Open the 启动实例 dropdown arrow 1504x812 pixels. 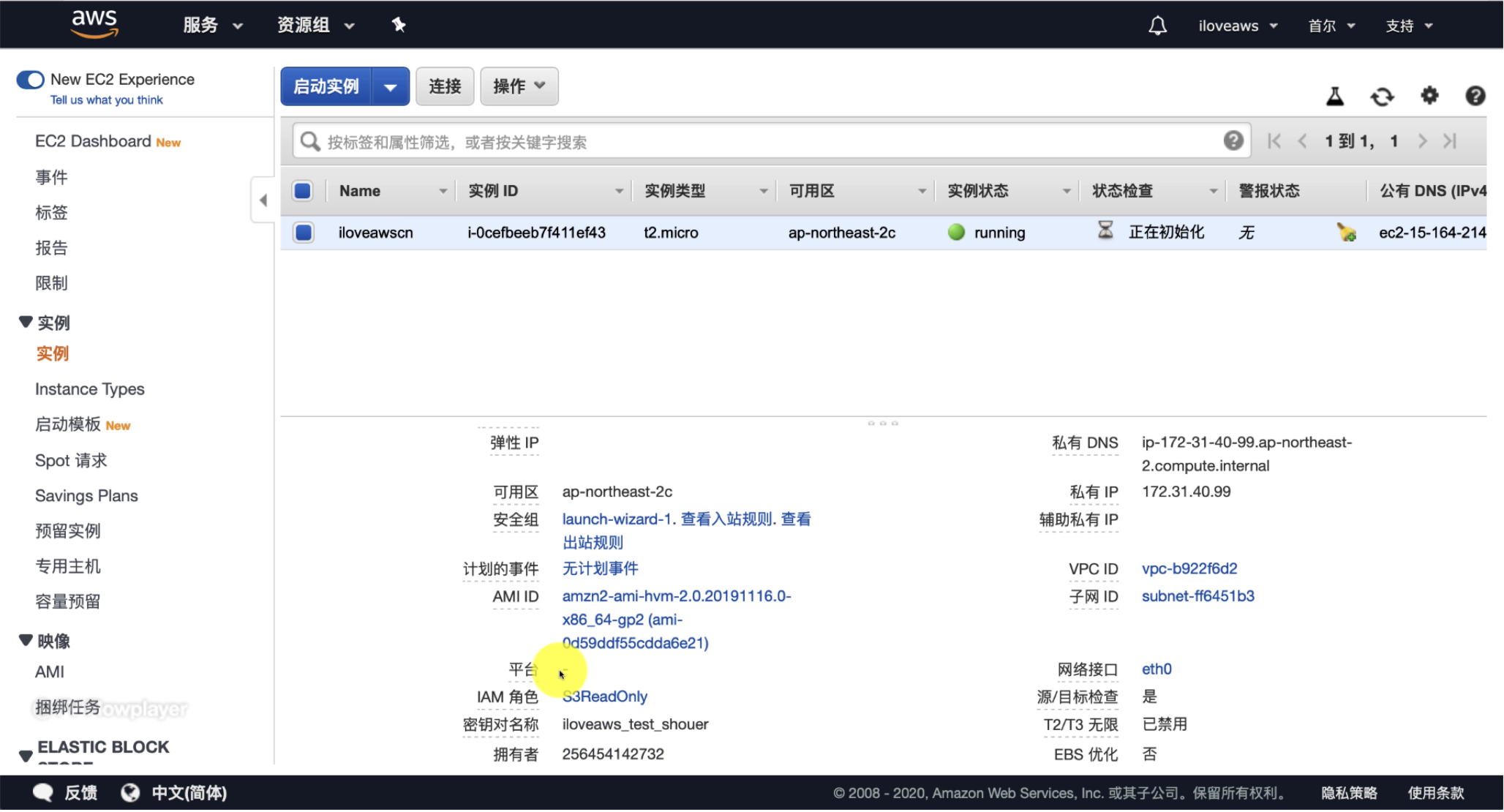(391, 86)
